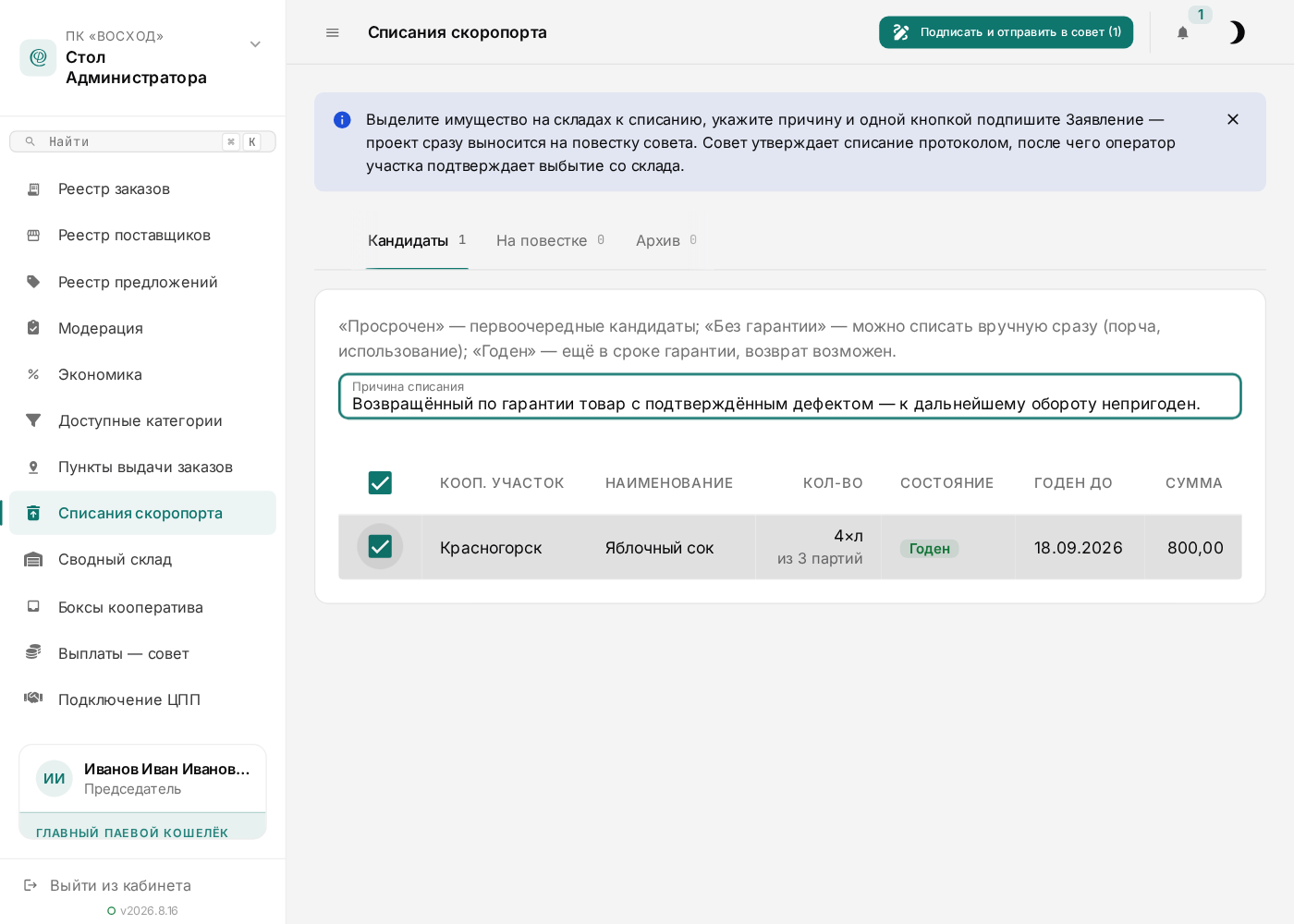
Task: Click the logout arrow icon
Action: click(31, 885)
